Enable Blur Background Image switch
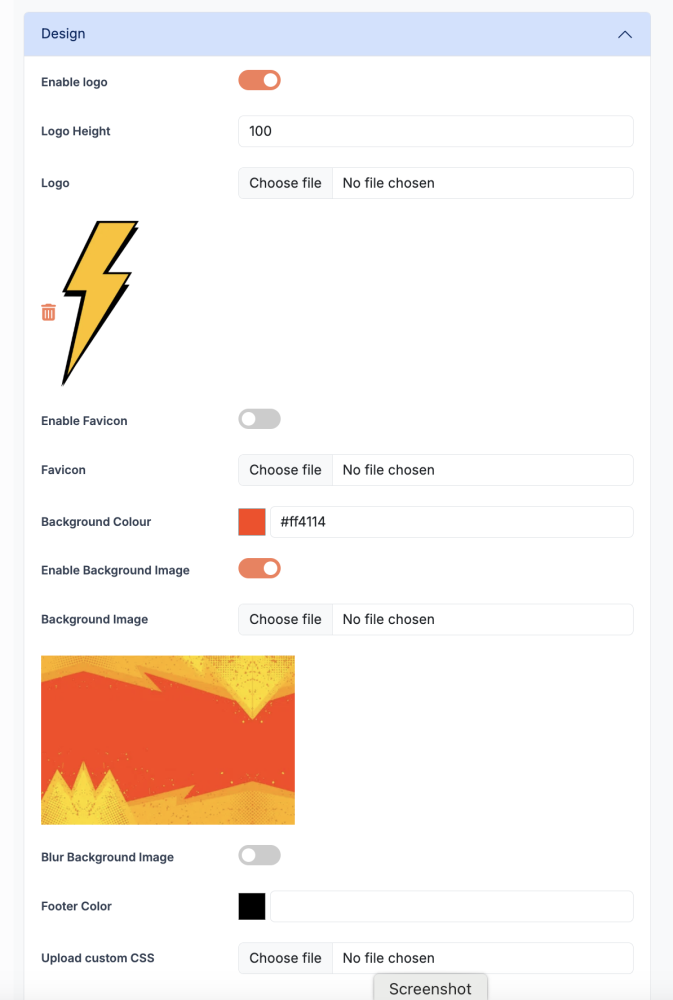Viewport: 673px width, 1000px height. click(259, 855)
